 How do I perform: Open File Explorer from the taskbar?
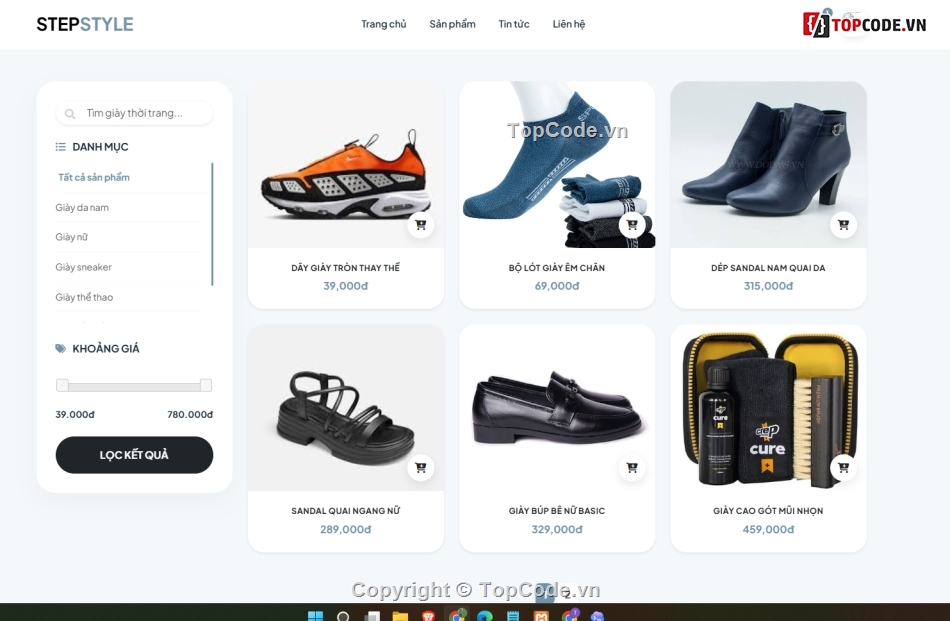[400, 616]
